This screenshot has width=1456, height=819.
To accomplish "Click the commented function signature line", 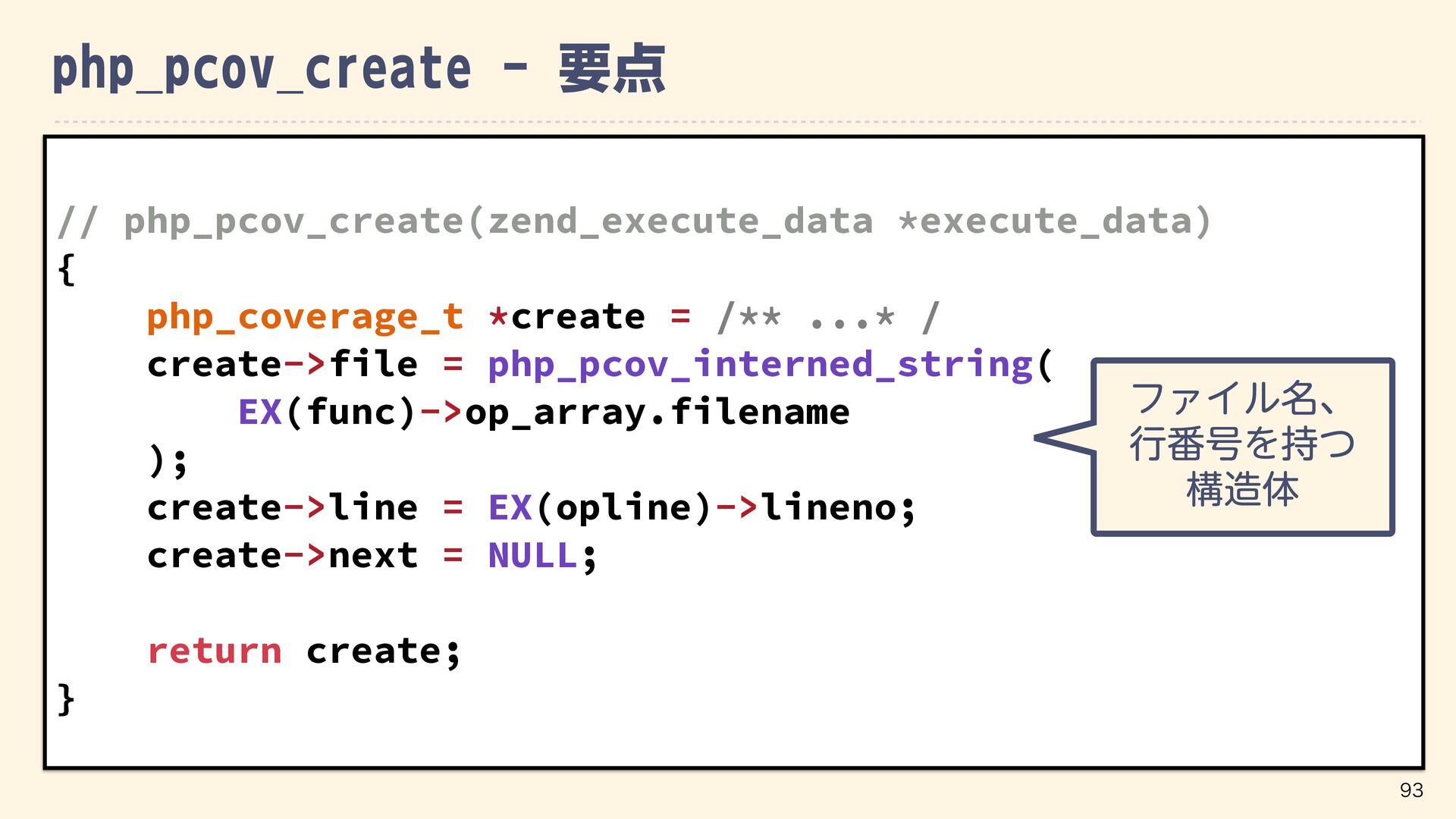I will [634, 221].
